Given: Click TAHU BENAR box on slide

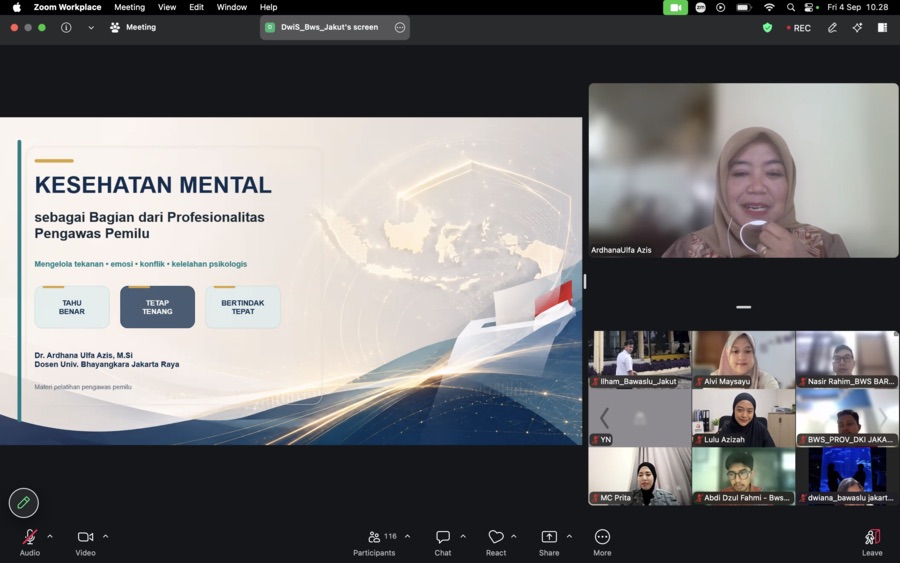Looking at the screenshot, I should tap(72, 307).
